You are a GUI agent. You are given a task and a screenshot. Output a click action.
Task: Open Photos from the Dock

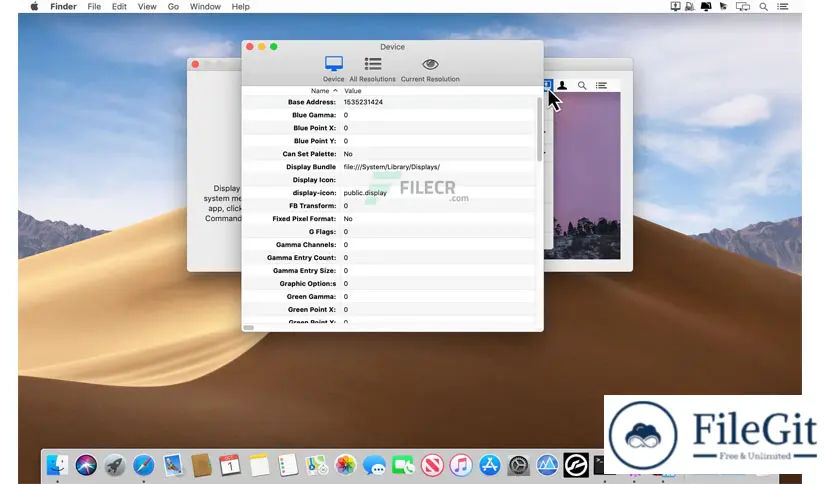click(x=345, y=465)
